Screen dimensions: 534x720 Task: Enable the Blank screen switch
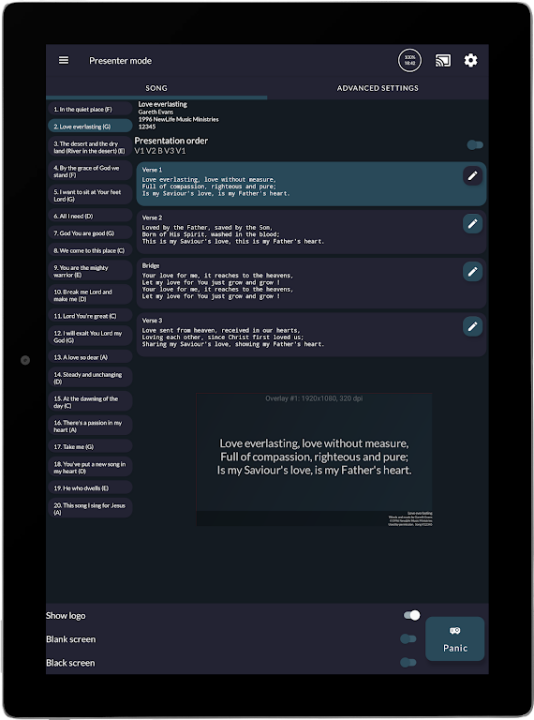pos(408,639)
